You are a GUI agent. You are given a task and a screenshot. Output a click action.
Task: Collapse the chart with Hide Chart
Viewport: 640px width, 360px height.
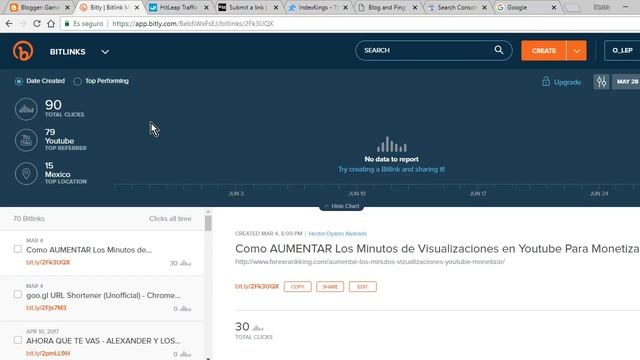pos(342,206)
